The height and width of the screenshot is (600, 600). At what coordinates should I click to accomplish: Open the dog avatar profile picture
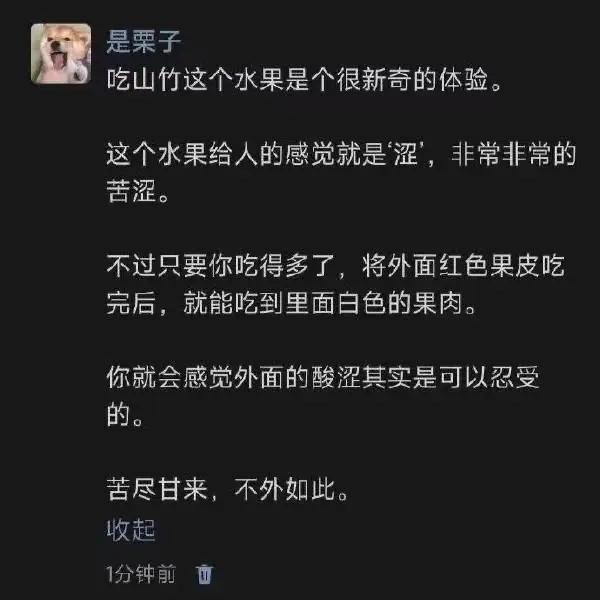click(x=61, y=54)
